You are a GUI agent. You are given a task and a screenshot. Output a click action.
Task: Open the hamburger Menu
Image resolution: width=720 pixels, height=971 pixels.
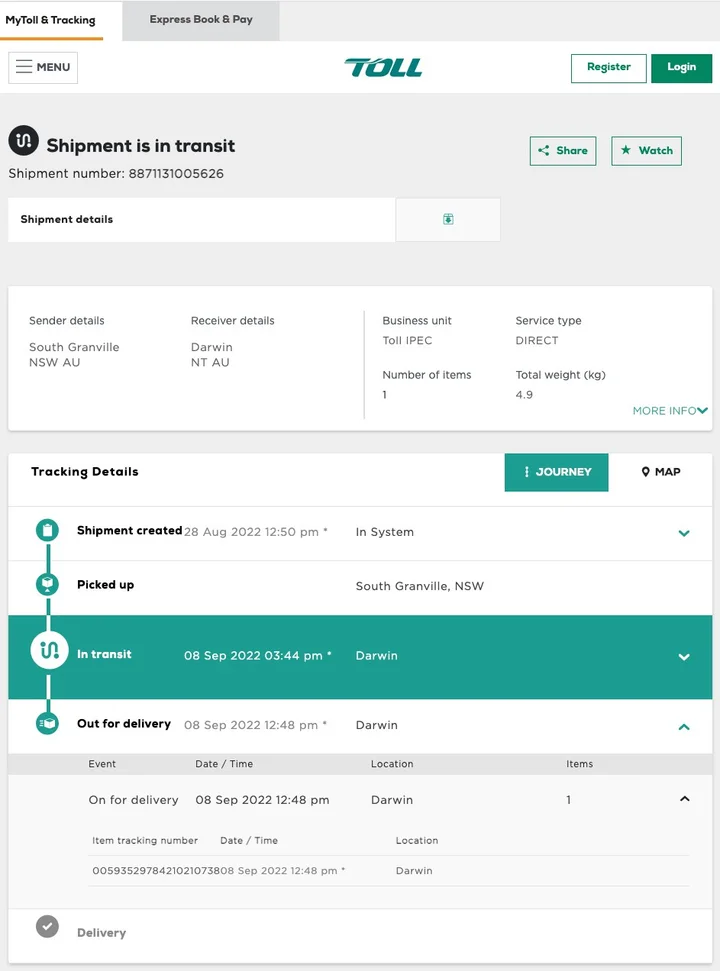tap(43, 67)
